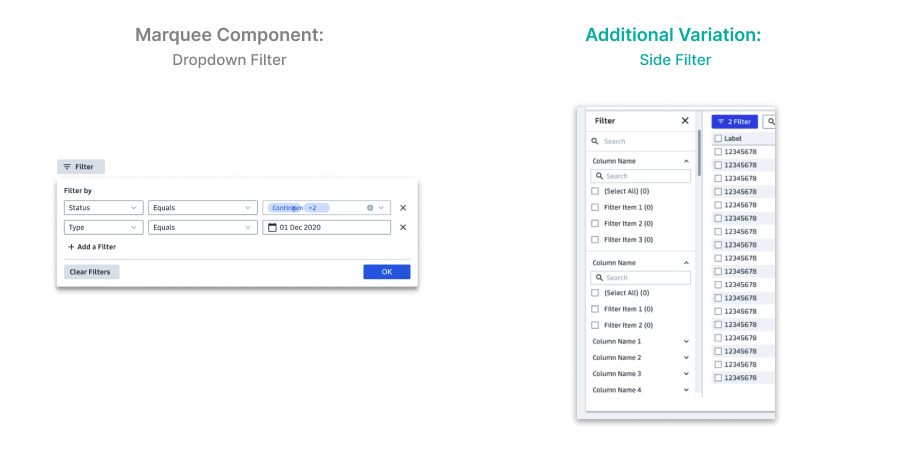
Task: Click the +2 chip in the value field
Action: pyautogui.click(x=316, y=208)
